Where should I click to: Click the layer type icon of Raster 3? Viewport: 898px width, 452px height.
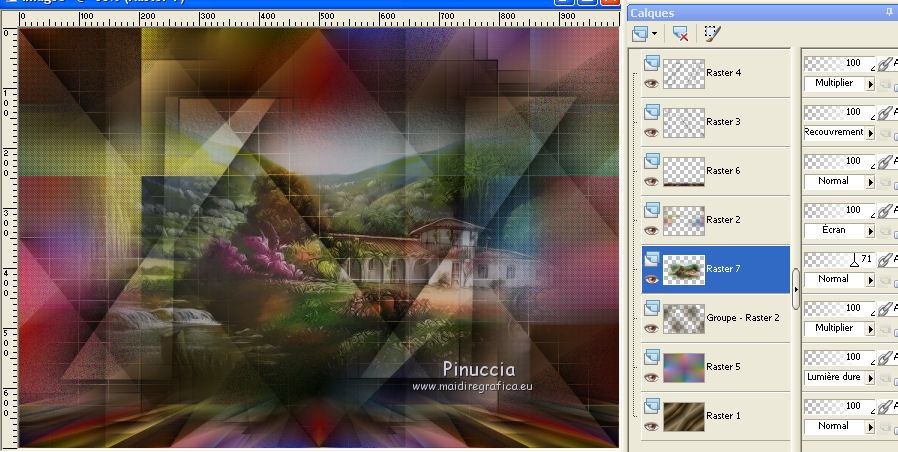point(652,112)
